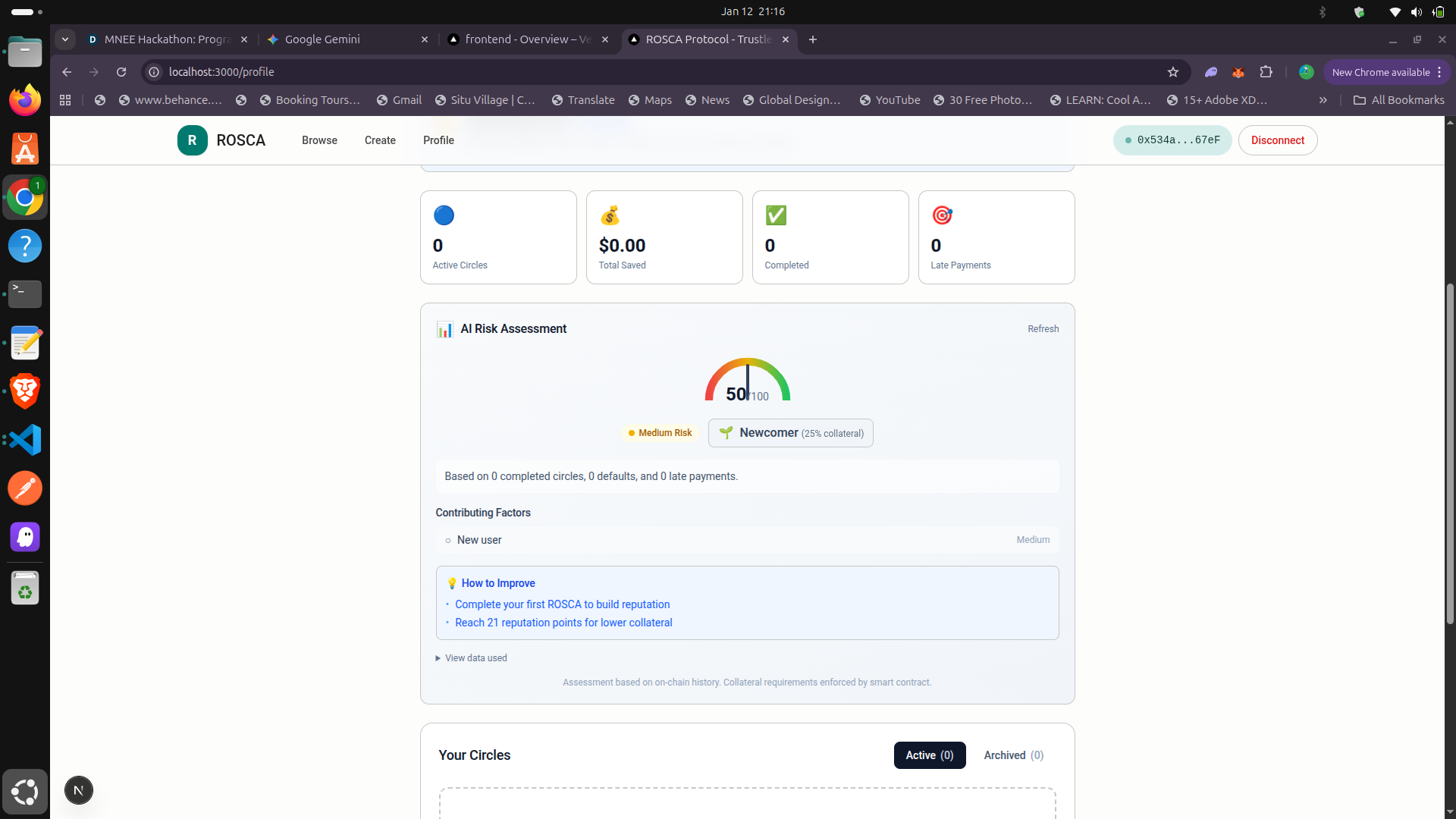This screenshot has width=1456, height=819.
Task: Click the MetaMask fox extension icon
Action: 1238,72
